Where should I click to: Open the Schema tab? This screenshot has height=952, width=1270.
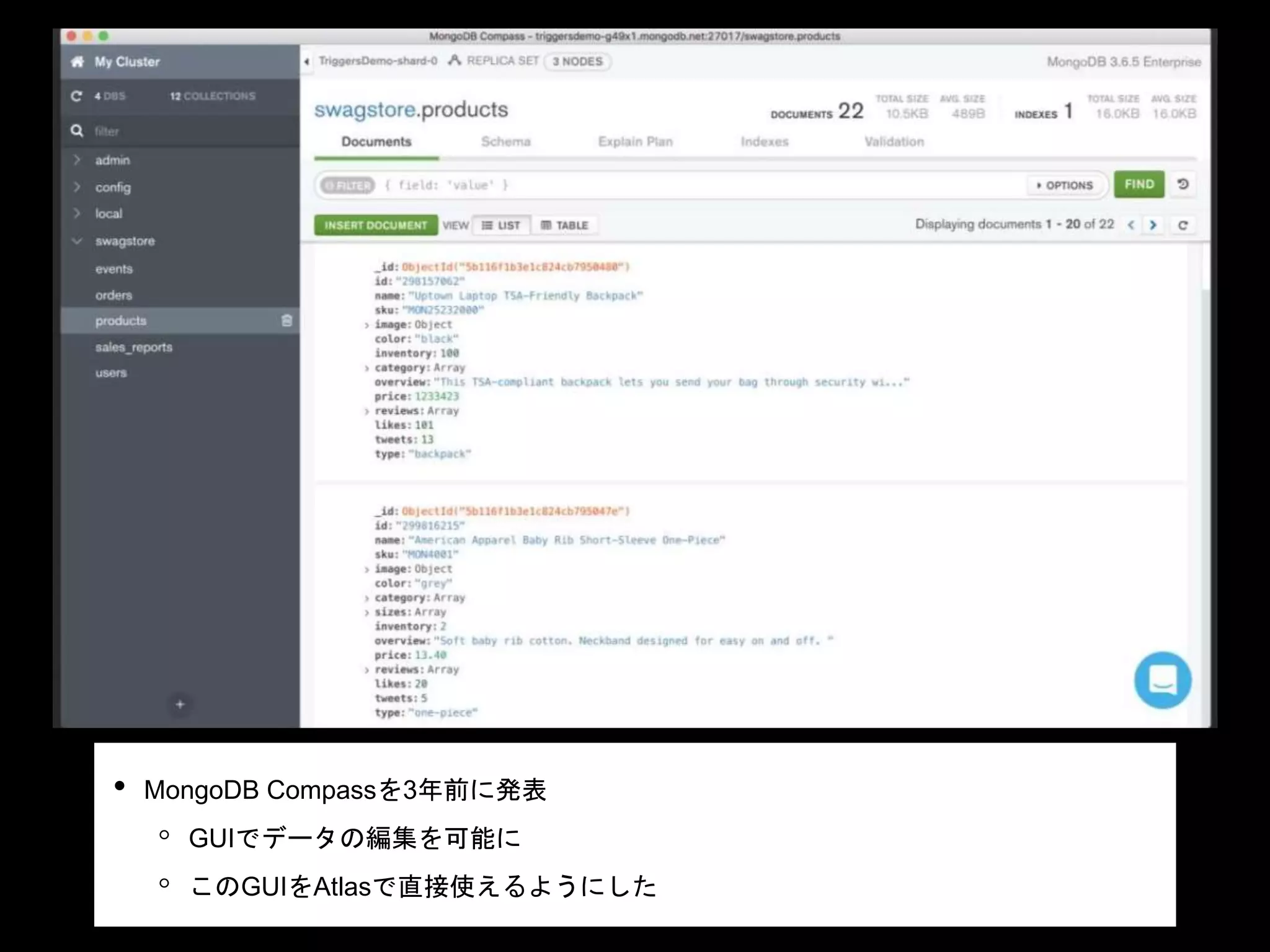[x=505, y=142]
